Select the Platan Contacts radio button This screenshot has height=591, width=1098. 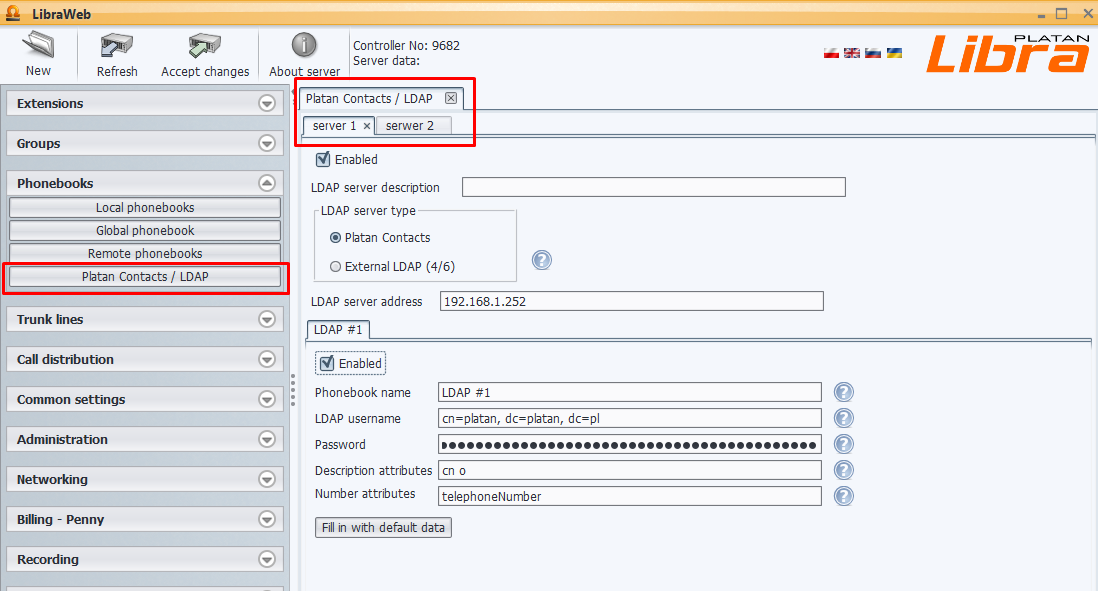[x=335, y=238]
